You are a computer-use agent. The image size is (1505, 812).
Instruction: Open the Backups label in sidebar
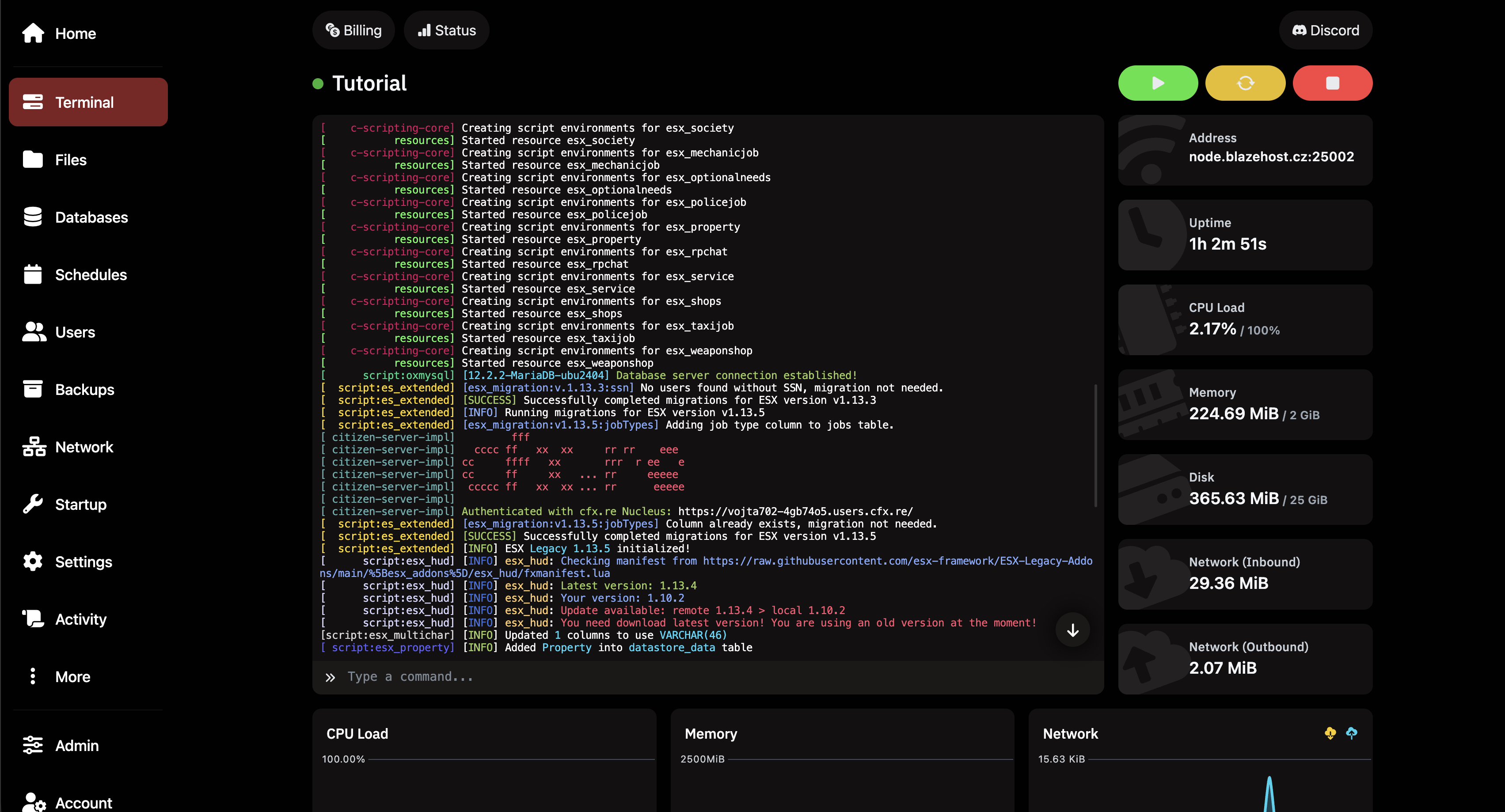85,390
